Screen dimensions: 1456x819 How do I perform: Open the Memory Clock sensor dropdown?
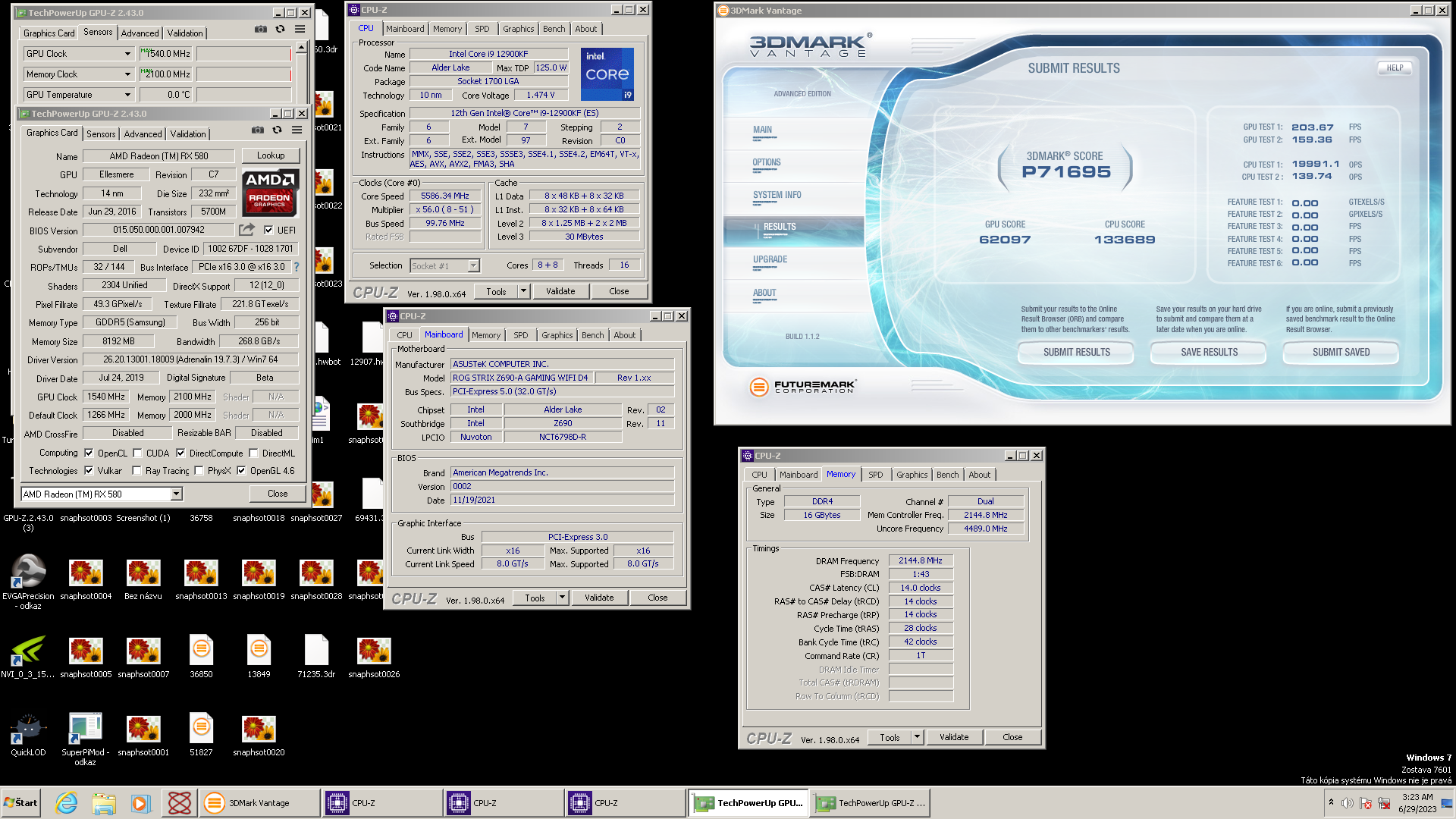(x=127, y=74)
